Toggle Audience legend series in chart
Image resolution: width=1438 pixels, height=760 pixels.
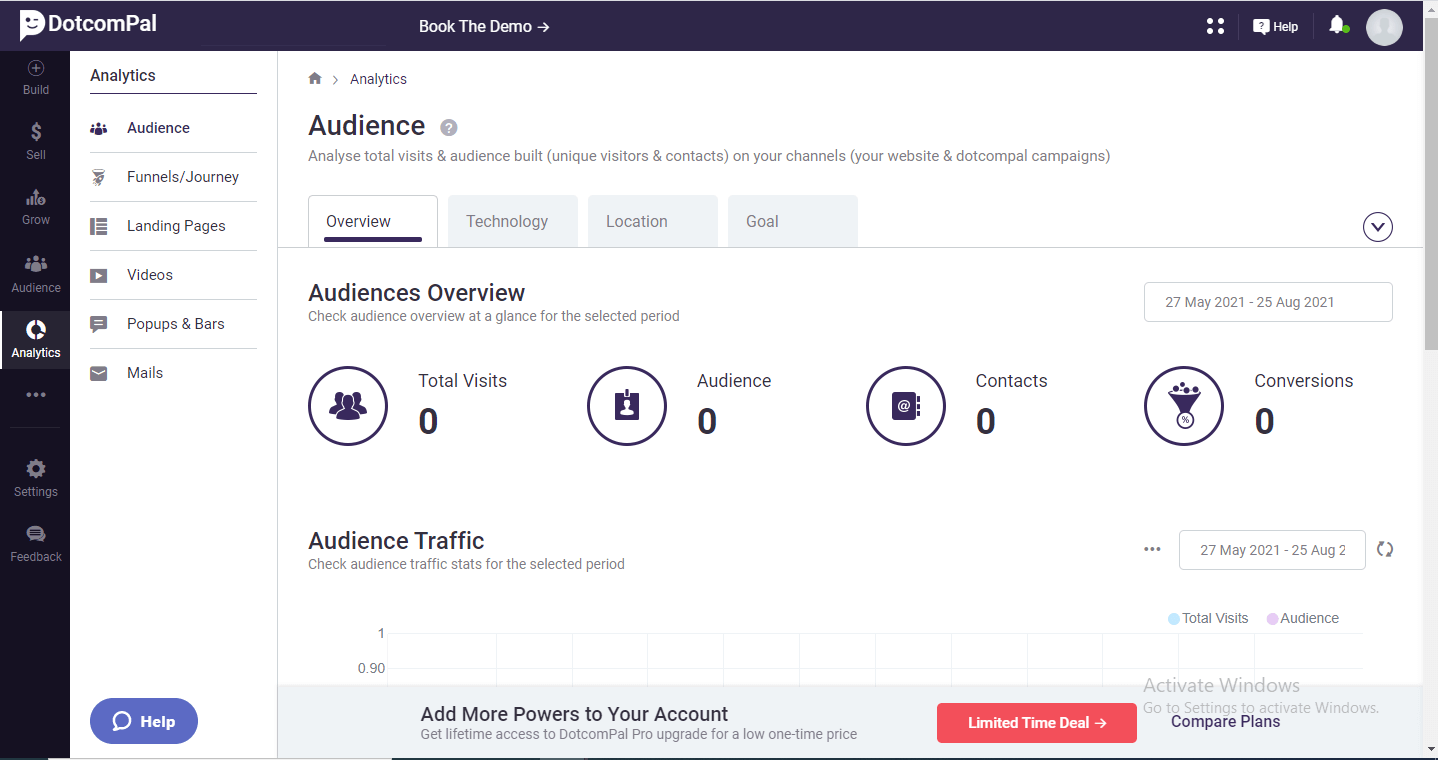click(1302, 618)
